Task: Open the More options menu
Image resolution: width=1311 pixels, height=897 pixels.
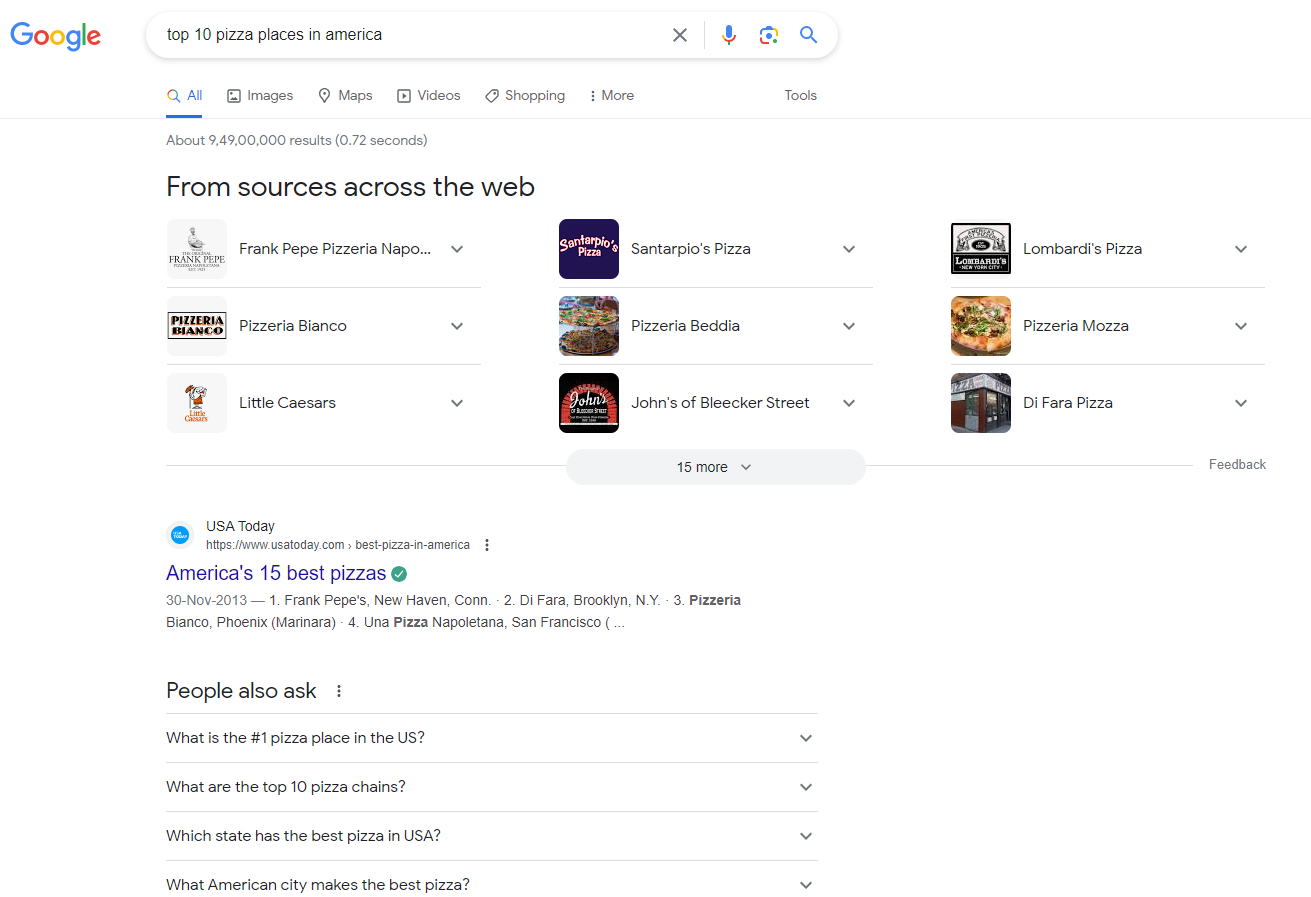Action: (x=611, y=96)
